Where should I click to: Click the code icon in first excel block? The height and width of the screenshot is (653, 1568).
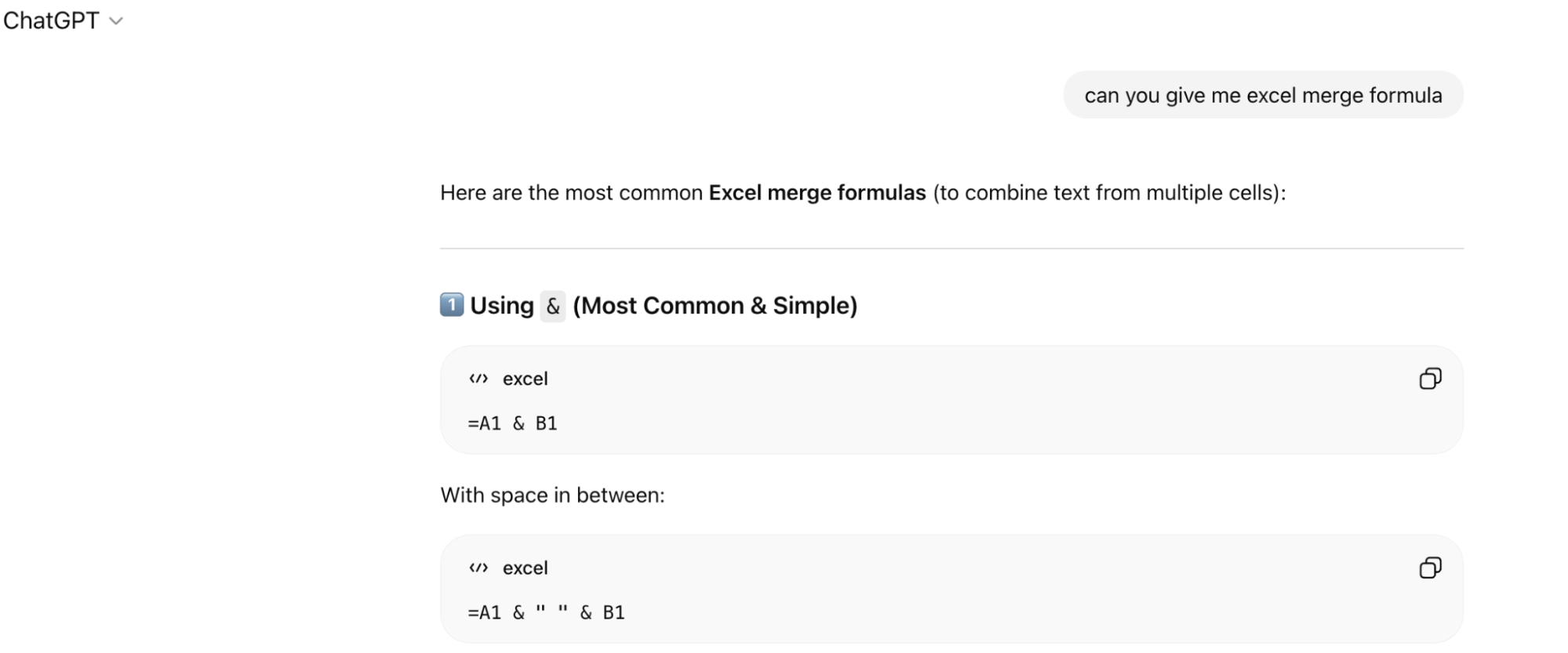(x=478, y=379)
